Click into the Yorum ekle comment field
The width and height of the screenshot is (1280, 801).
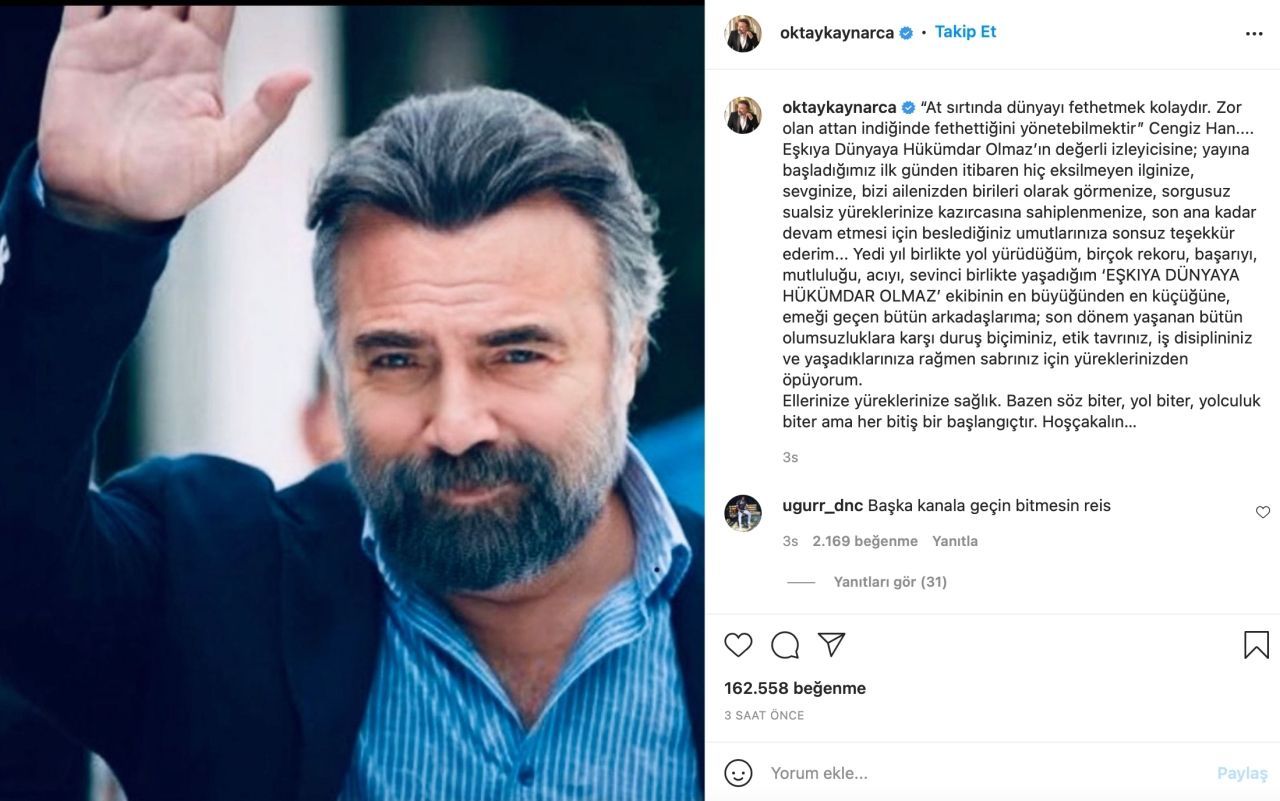pyautogui.click(x=980, y=773)
